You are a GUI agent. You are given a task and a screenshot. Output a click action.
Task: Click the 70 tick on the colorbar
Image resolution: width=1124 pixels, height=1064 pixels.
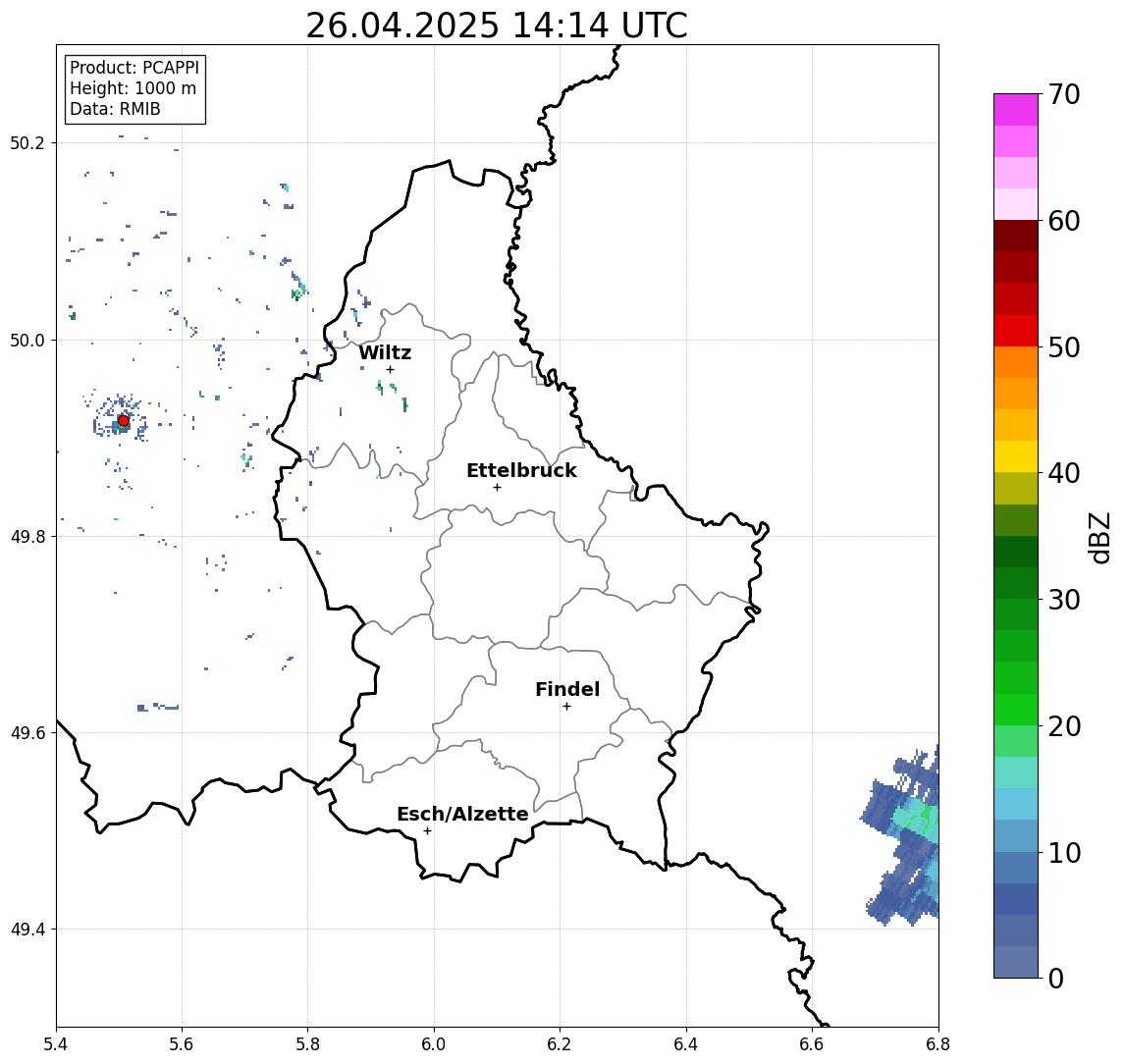(1064, 94)
